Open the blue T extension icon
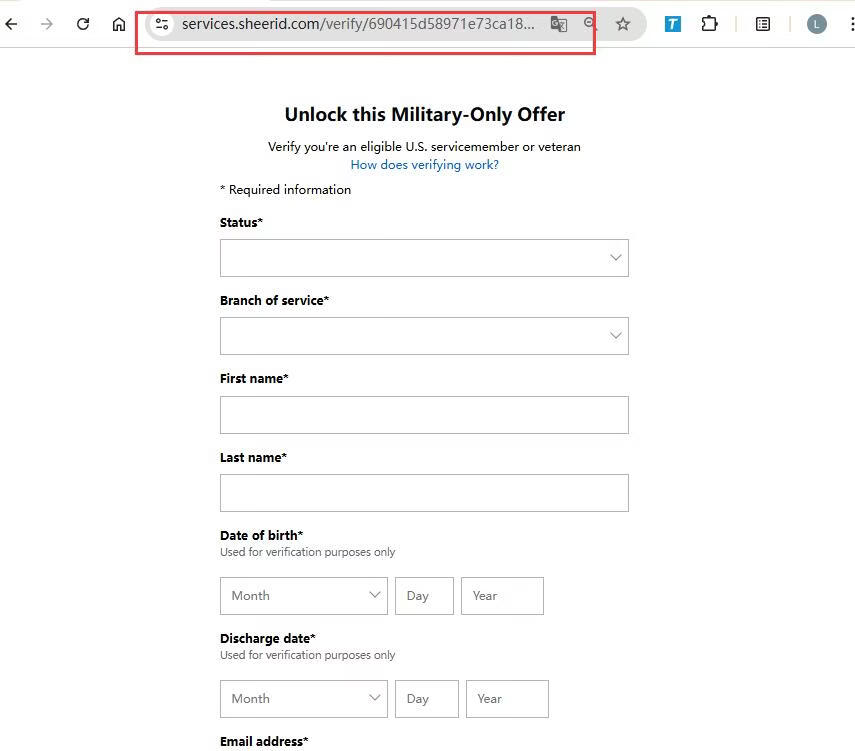The height and width of the screenshot is (751, 855). click(673, 24)
